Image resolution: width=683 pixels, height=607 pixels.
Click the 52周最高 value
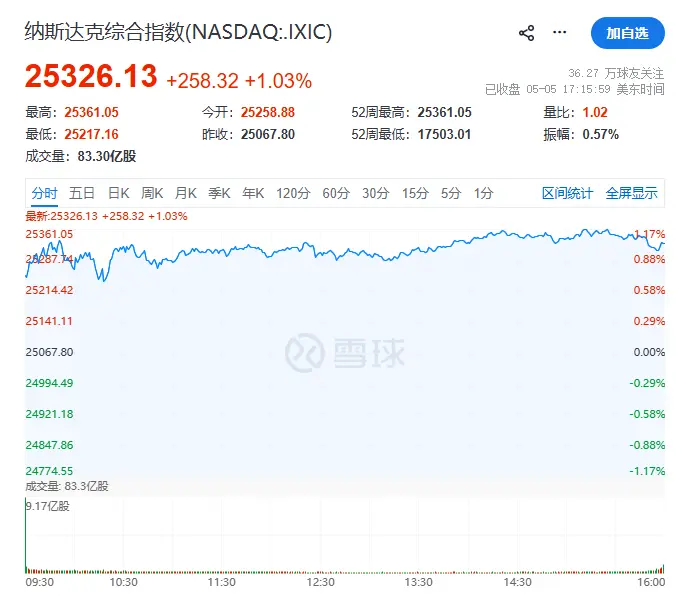(x=444, y=112)
